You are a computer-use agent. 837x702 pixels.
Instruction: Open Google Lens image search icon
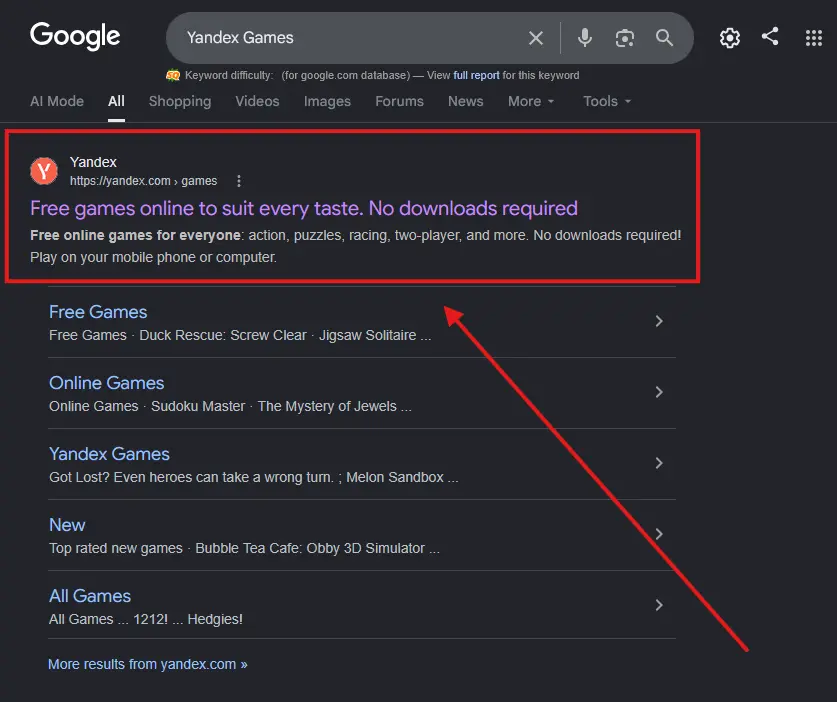(625, 38)
